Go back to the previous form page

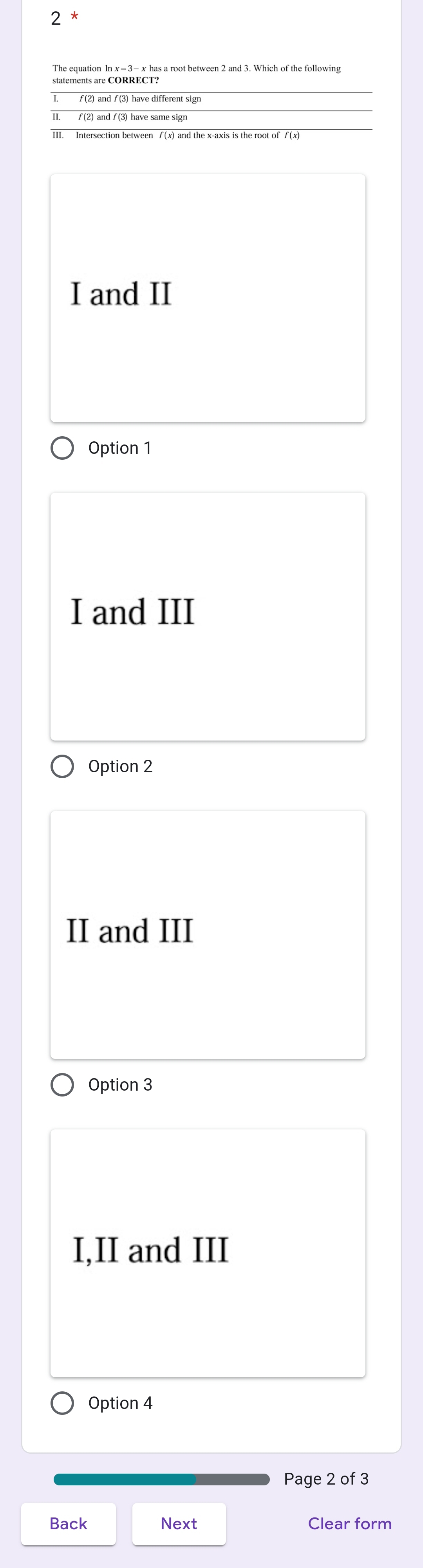[68, 1524]
